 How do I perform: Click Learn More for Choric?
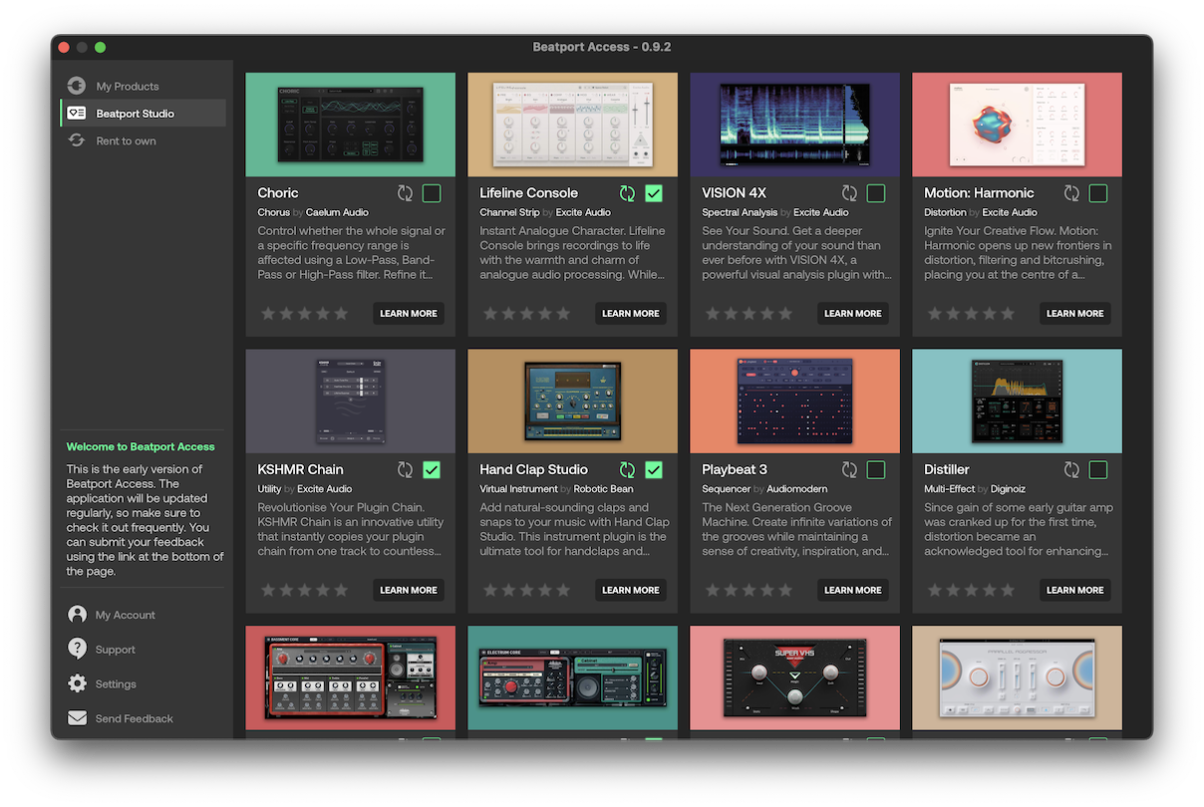pyautogui.click(x=409, y=313)
